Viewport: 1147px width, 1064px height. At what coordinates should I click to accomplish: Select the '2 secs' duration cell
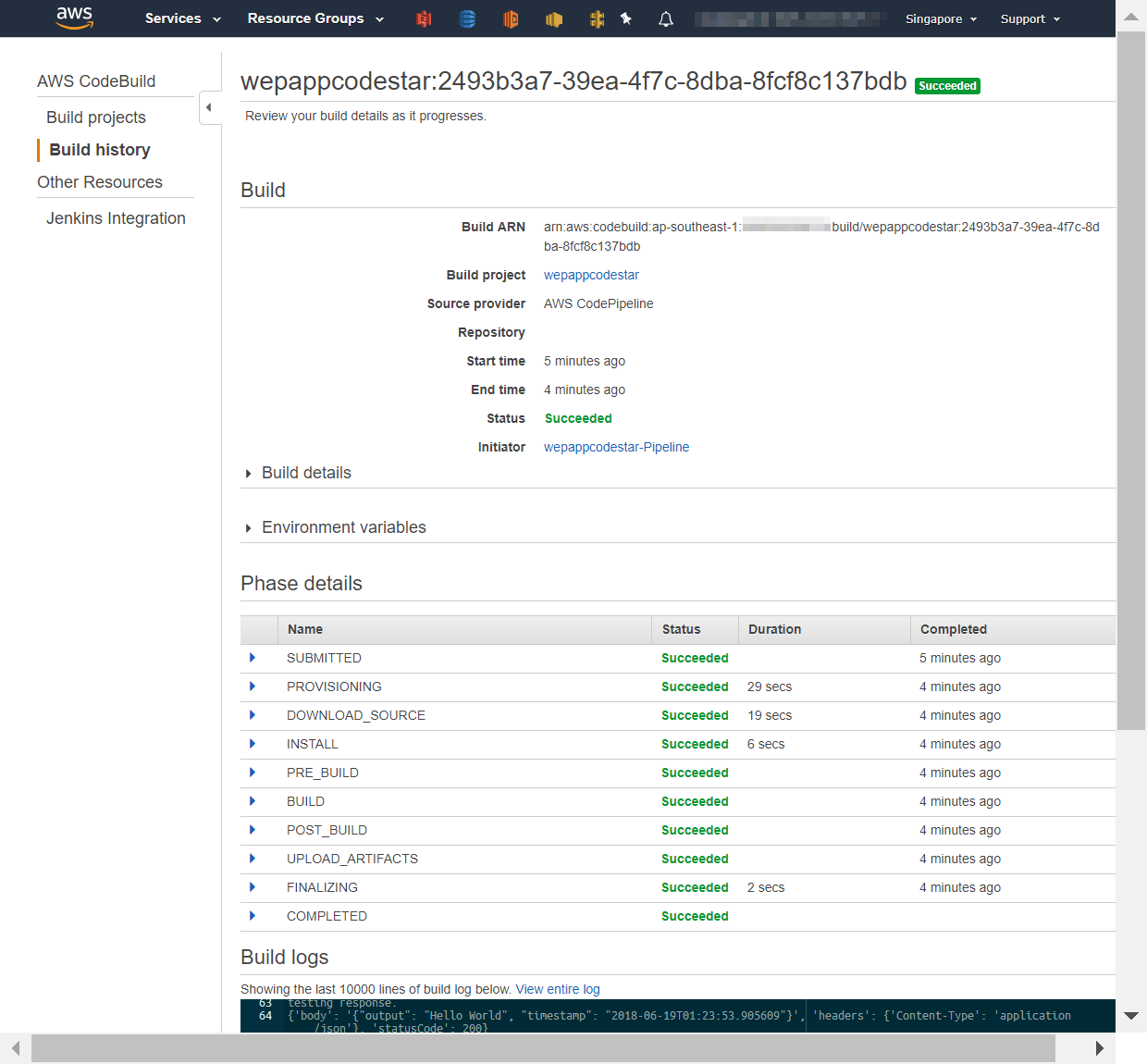[766, 887]
